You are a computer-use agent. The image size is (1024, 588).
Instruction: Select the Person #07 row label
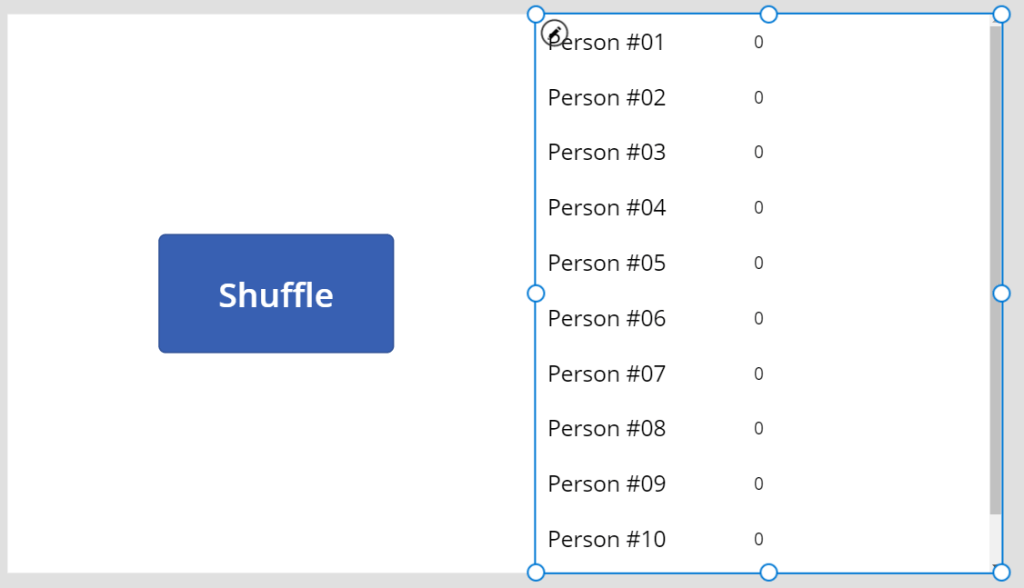[606, 374]
